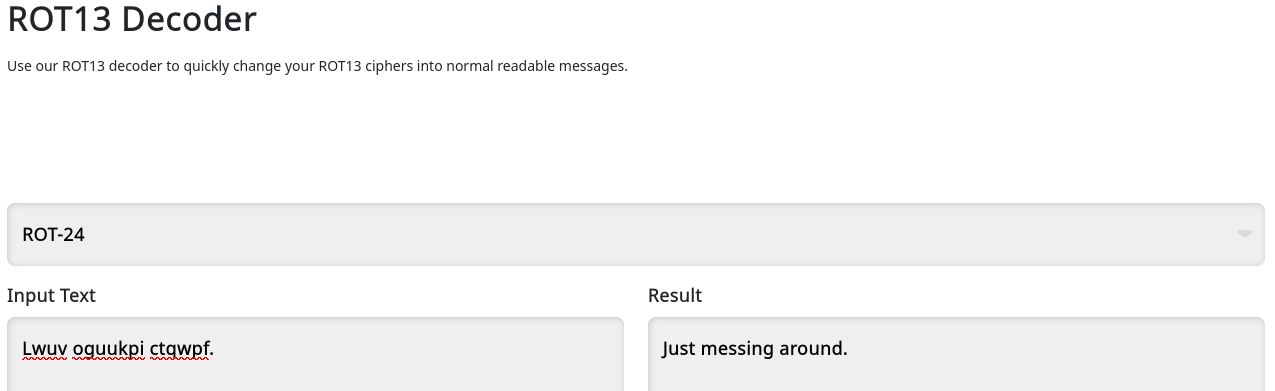
Task: Click the Input Text label
Action: coord(51,295)
